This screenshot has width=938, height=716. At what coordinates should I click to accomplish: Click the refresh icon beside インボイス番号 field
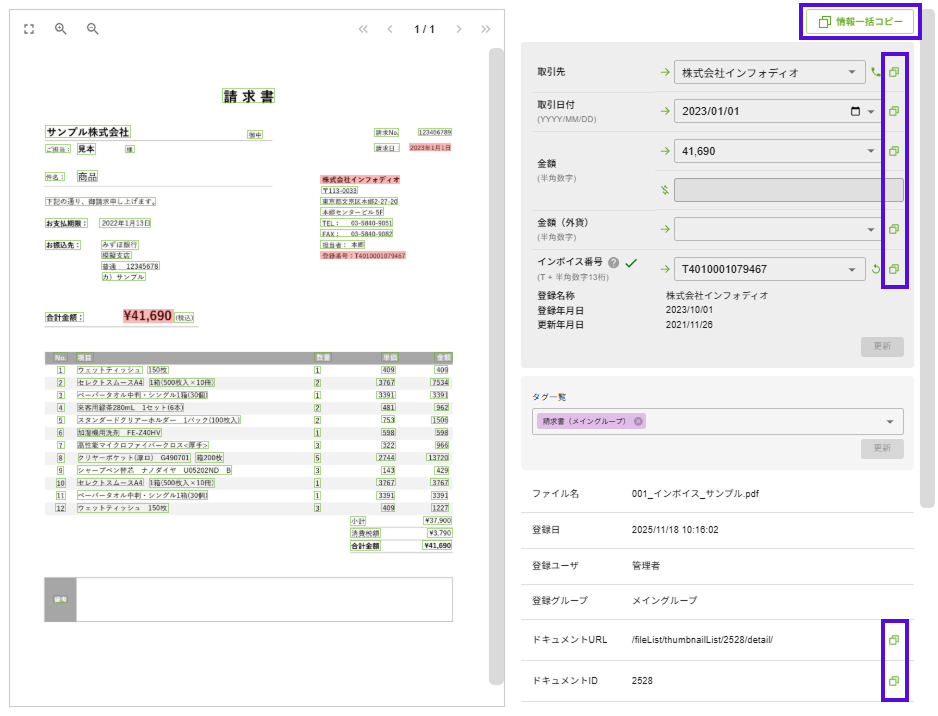click(x=877, y=269)
